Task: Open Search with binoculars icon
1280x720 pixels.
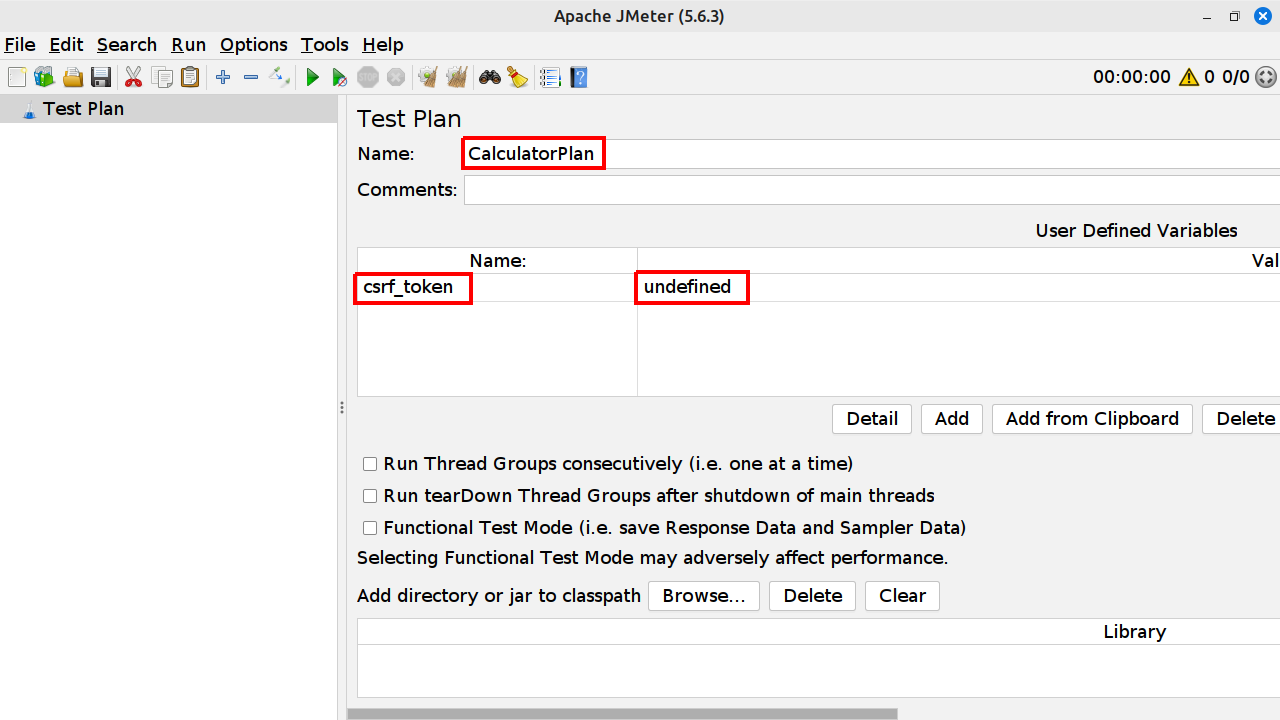Action: pos(490,77)
